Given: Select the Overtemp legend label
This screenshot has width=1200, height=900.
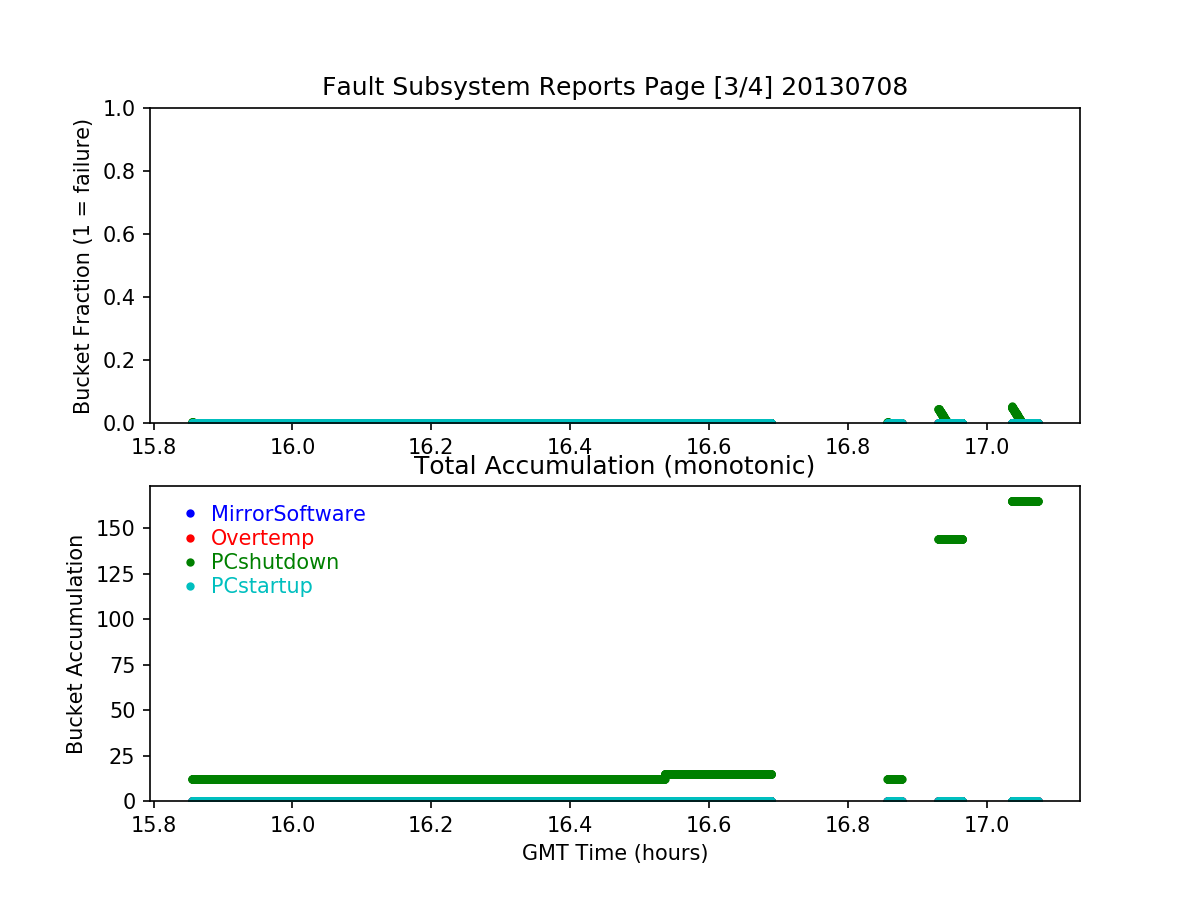Looking at the screenshot, I should (x=262, y=538).
